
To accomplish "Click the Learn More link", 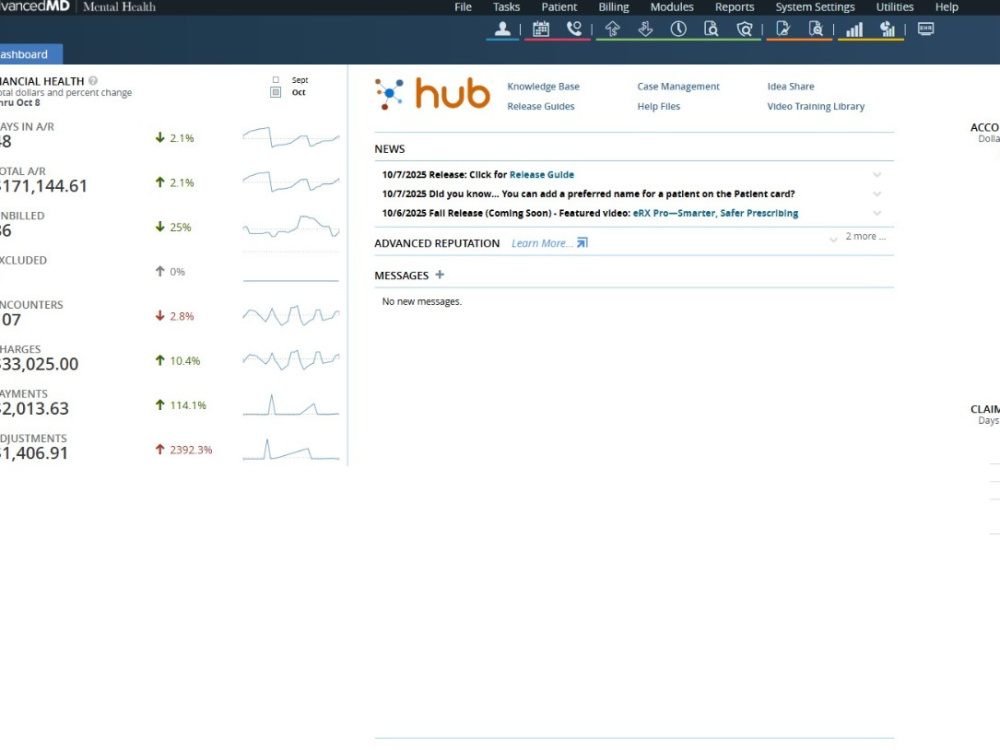I will pos(541,243).
